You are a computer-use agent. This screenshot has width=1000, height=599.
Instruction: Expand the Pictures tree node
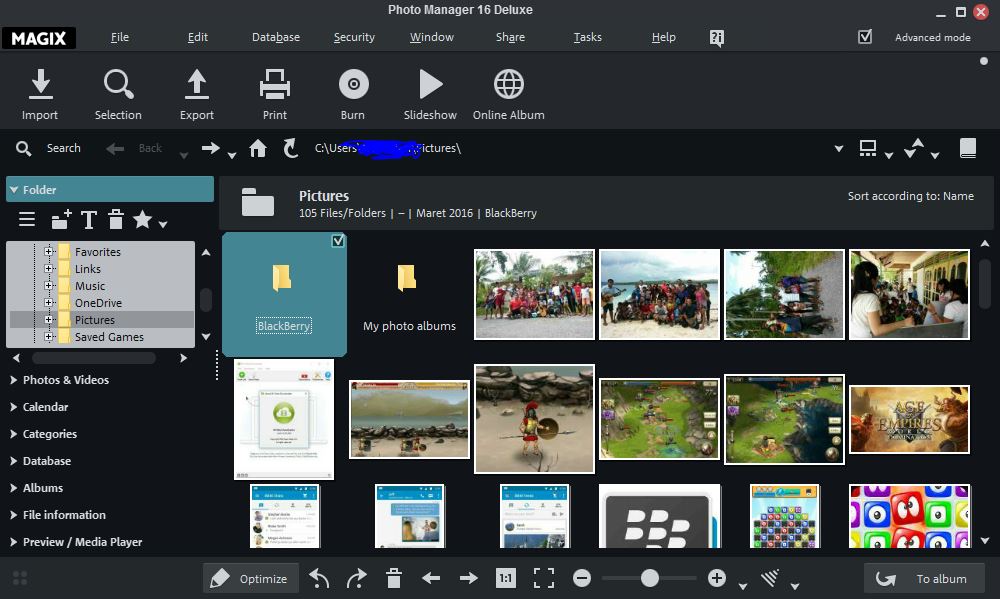(48, 320)
